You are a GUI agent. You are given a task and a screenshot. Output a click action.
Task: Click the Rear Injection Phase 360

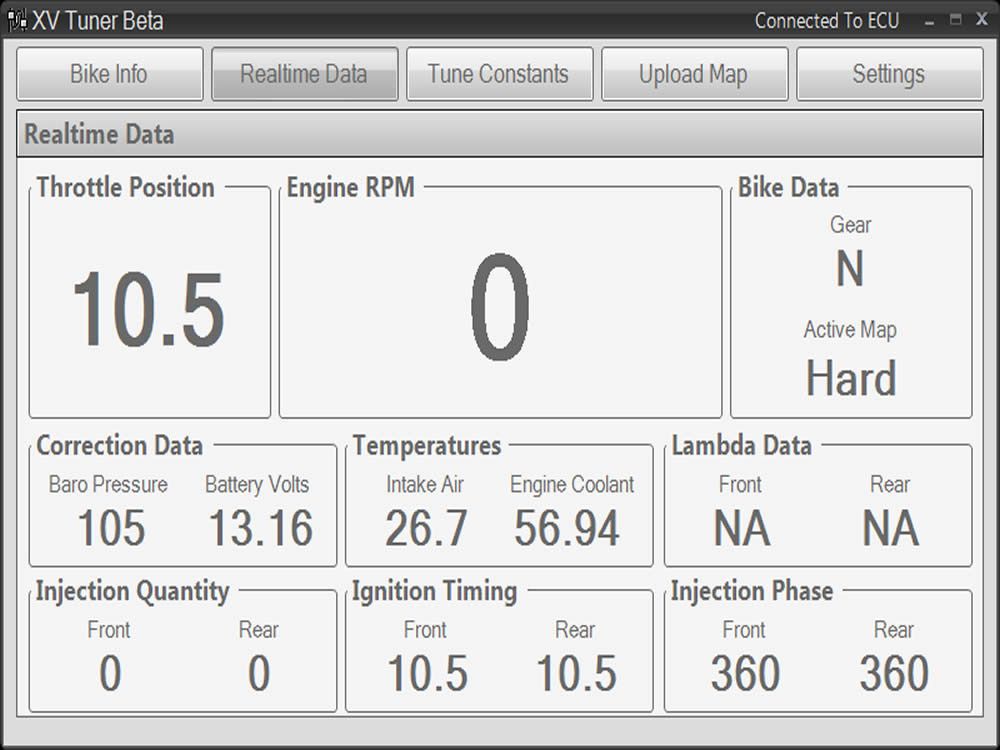[896, 673]
